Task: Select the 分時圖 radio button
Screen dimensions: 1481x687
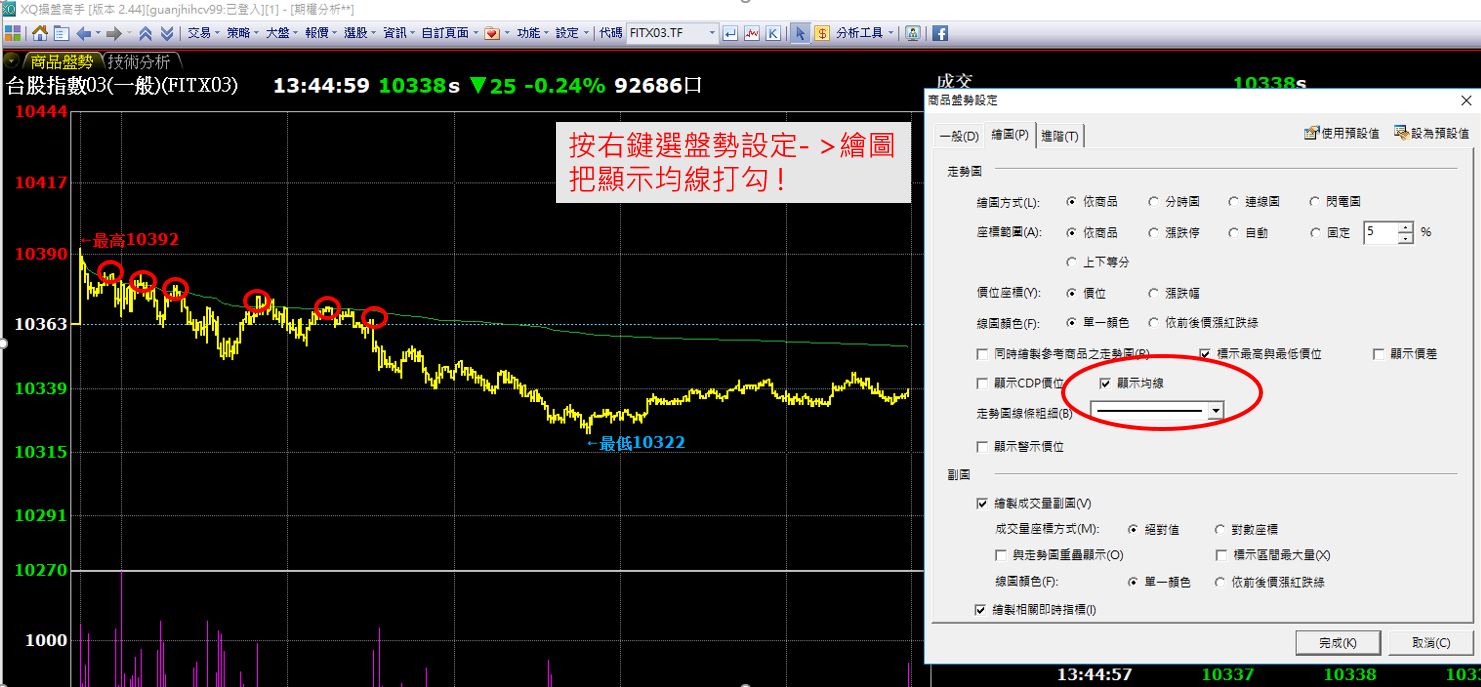Action: (1155, 202)
